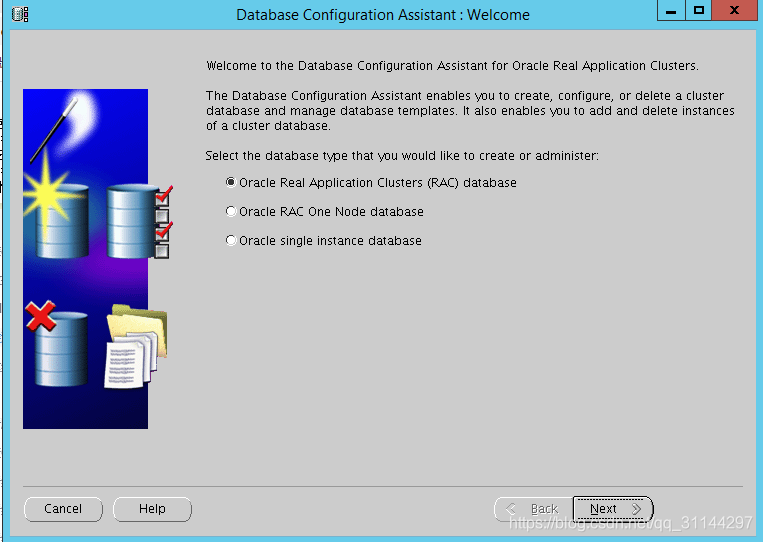Close the Database Configuration Assistant window

735,10
